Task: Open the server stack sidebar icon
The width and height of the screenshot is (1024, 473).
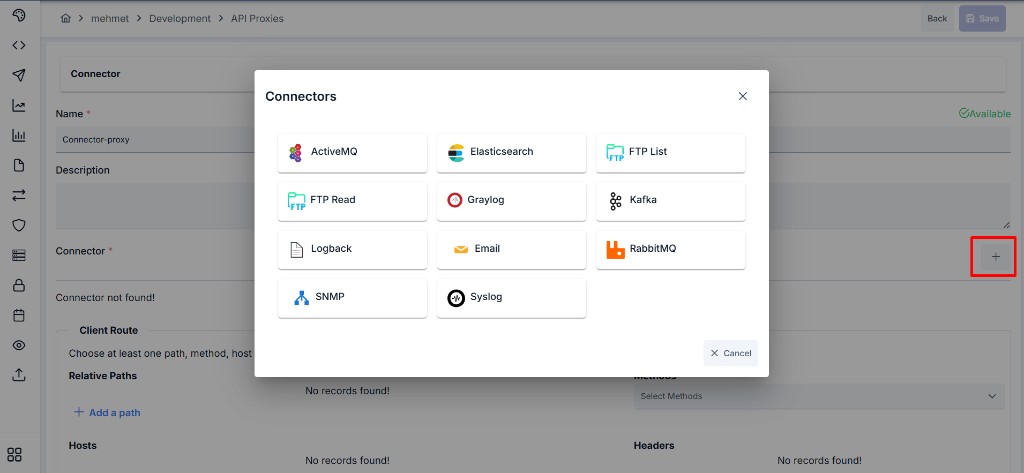Action: (x=19, y=255)
